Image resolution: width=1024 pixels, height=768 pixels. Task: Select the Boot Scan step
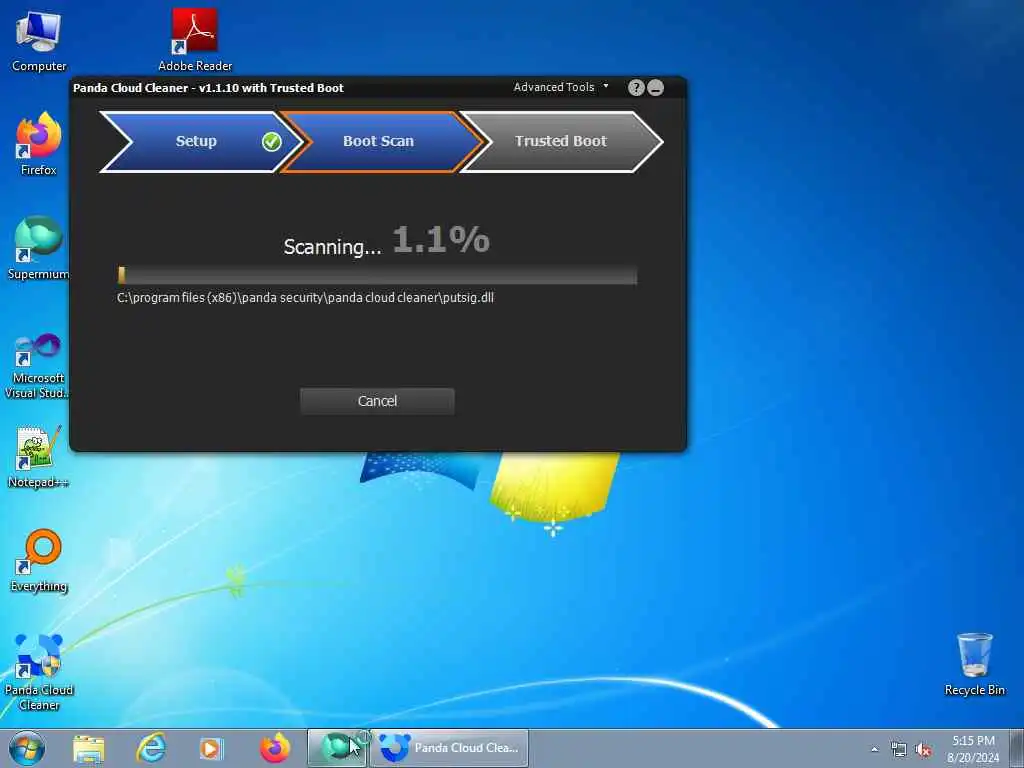tap(383, 142)
